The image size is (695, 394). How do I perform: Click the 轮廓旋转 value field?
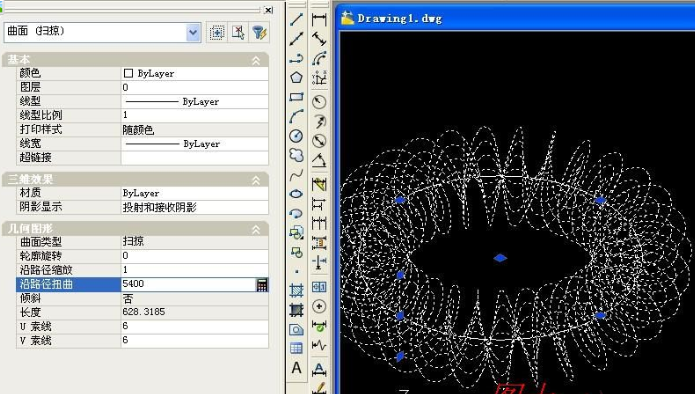195,256
